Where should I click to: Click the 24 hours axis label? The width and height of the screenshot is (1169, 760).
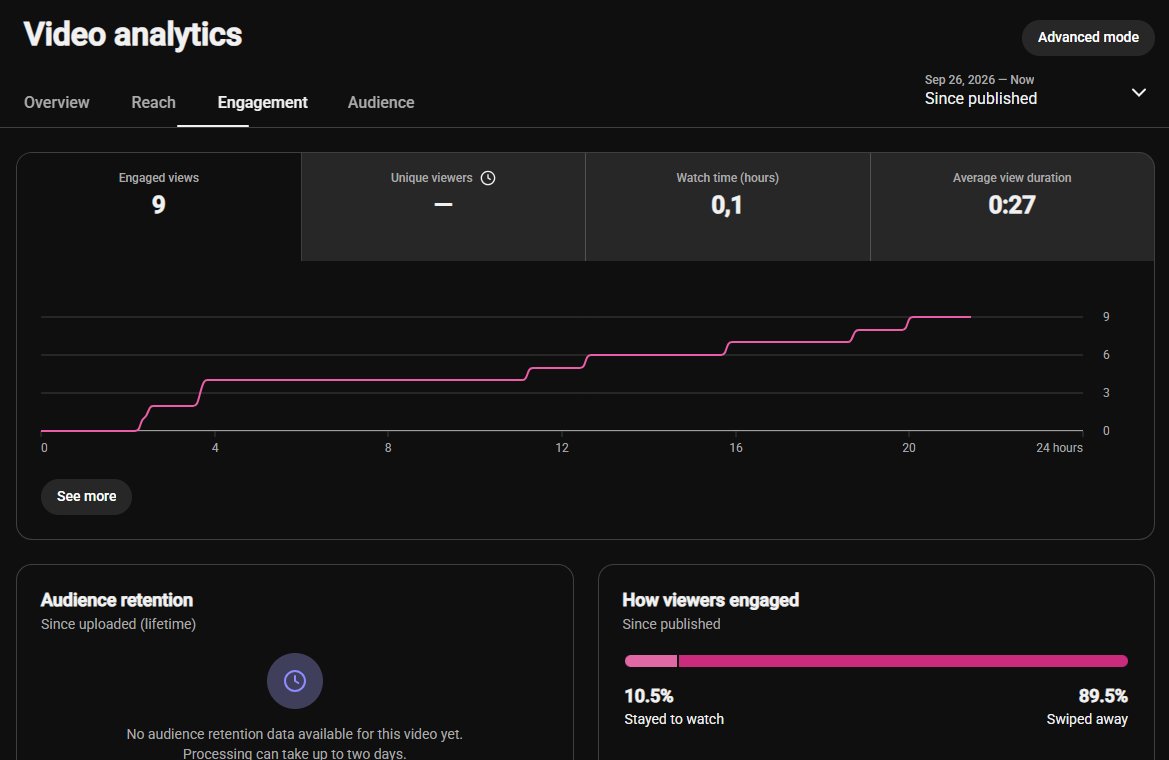[x=1059, y=447]
